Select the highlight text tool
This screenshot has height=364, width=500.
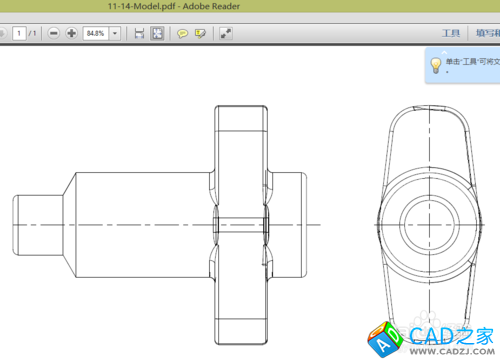coord(200,33)
